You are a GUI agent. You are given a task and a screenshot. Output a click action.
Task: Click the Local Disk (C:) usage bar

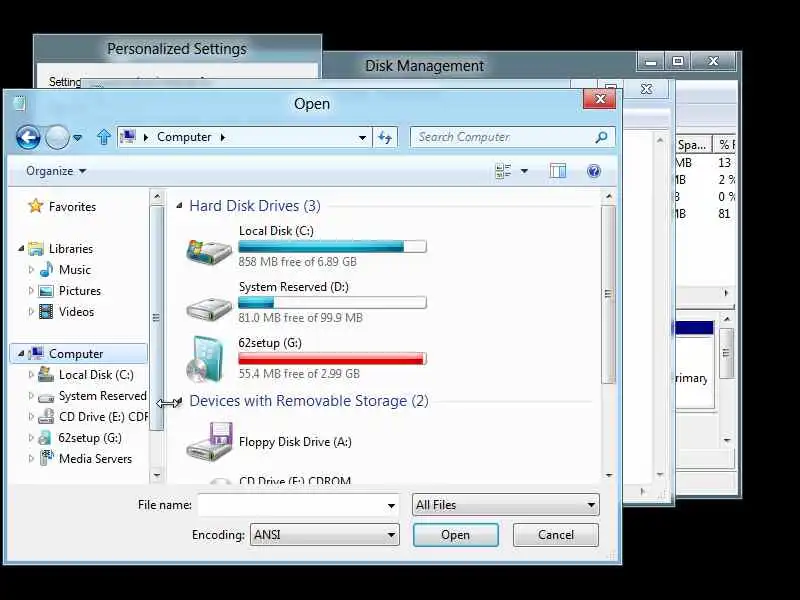click(332, 247)
